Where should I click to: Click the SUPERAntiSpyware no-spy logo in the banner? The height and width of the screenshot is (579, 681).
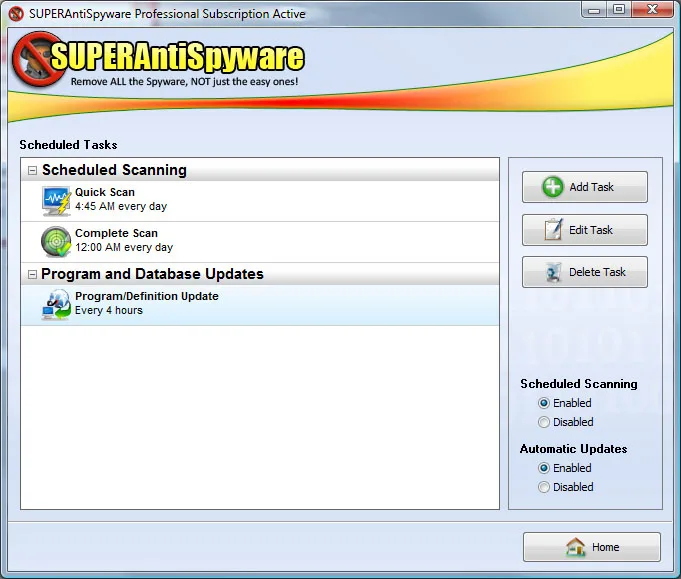point(39,59)
